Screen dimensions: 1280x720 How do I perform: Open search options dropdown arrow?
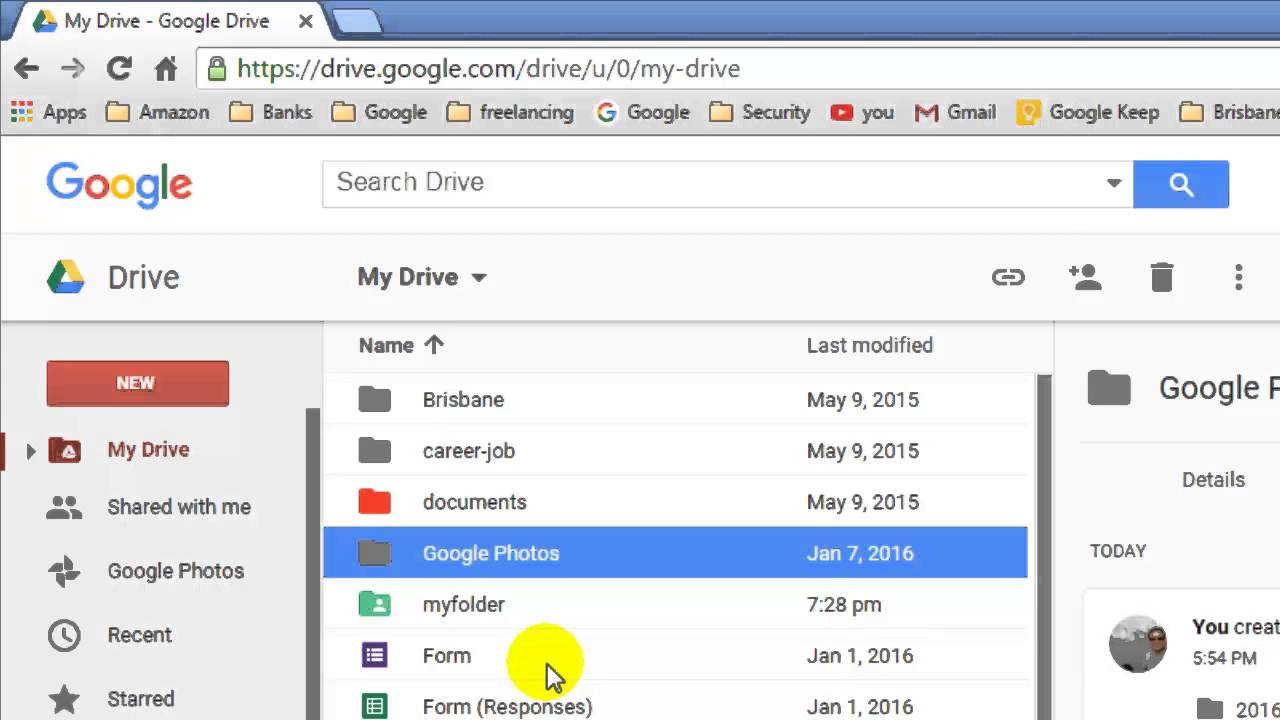click(1113, 183)
